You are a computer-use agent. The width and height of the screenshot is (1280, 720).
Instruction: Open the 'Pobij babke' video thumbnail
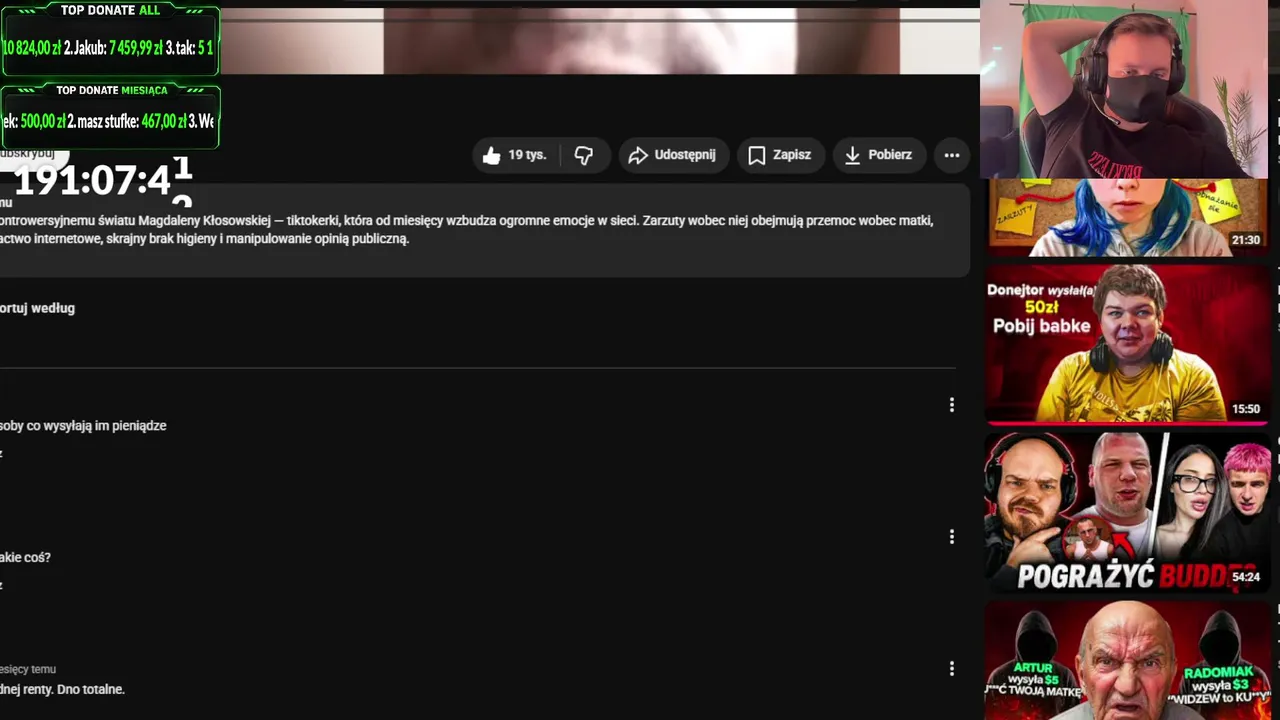pyautogui.click(x=1127, y=343)
